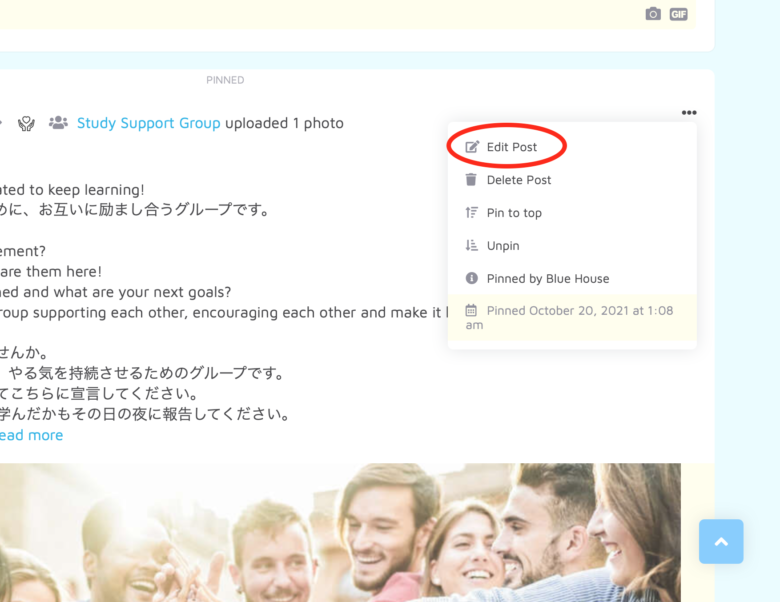Click the info icon beside Pinned by Blue House
The image size is (780, 602).
[x=472, y=279]
